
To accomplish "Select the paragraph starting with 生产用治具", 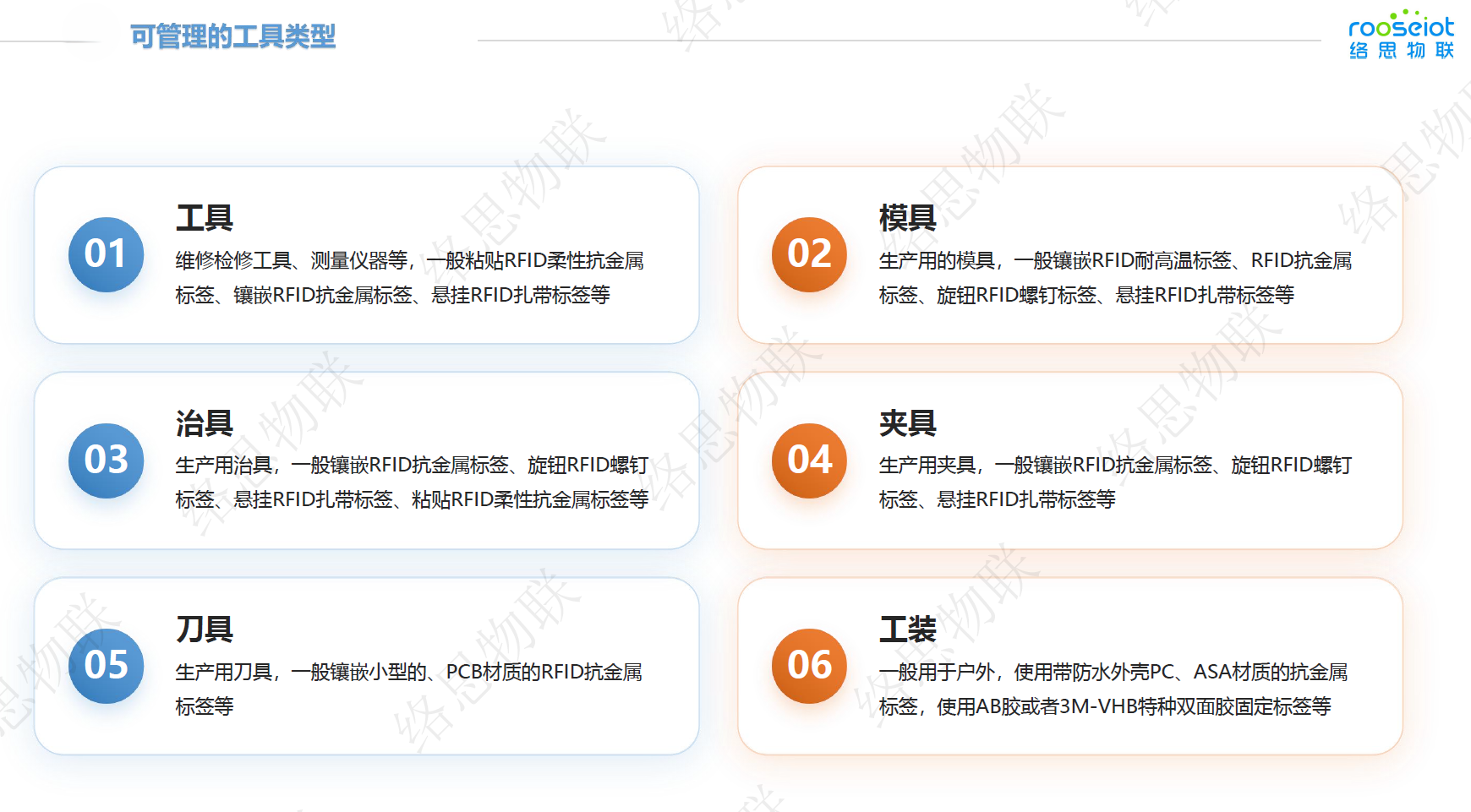I will tap(412, 482).
